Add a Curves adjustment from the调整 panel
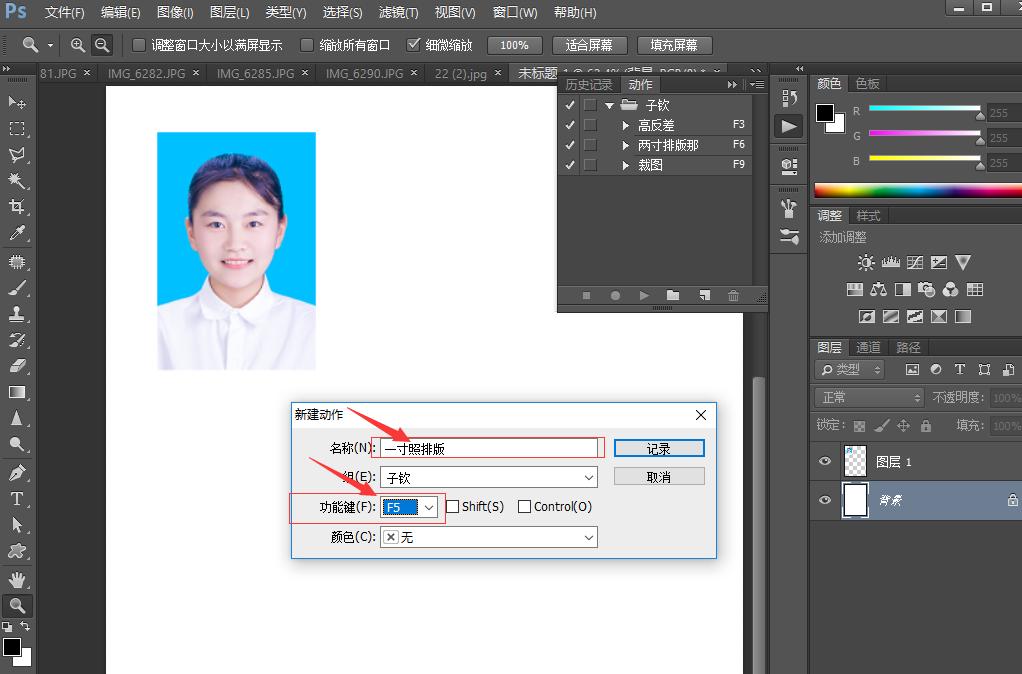The image size is (1022, 674). pyautogui.click(x=913, y=262)
